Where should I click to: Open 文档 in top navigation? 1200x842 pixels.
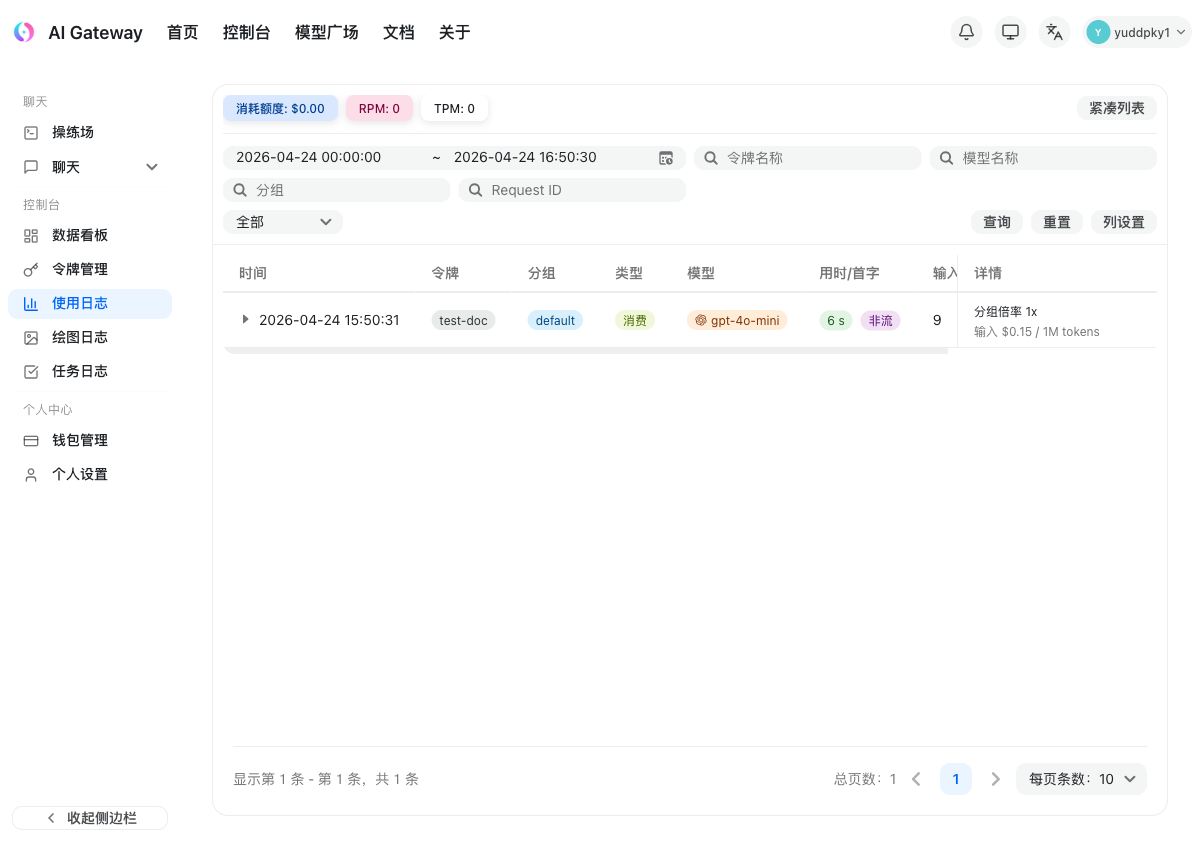398,32
